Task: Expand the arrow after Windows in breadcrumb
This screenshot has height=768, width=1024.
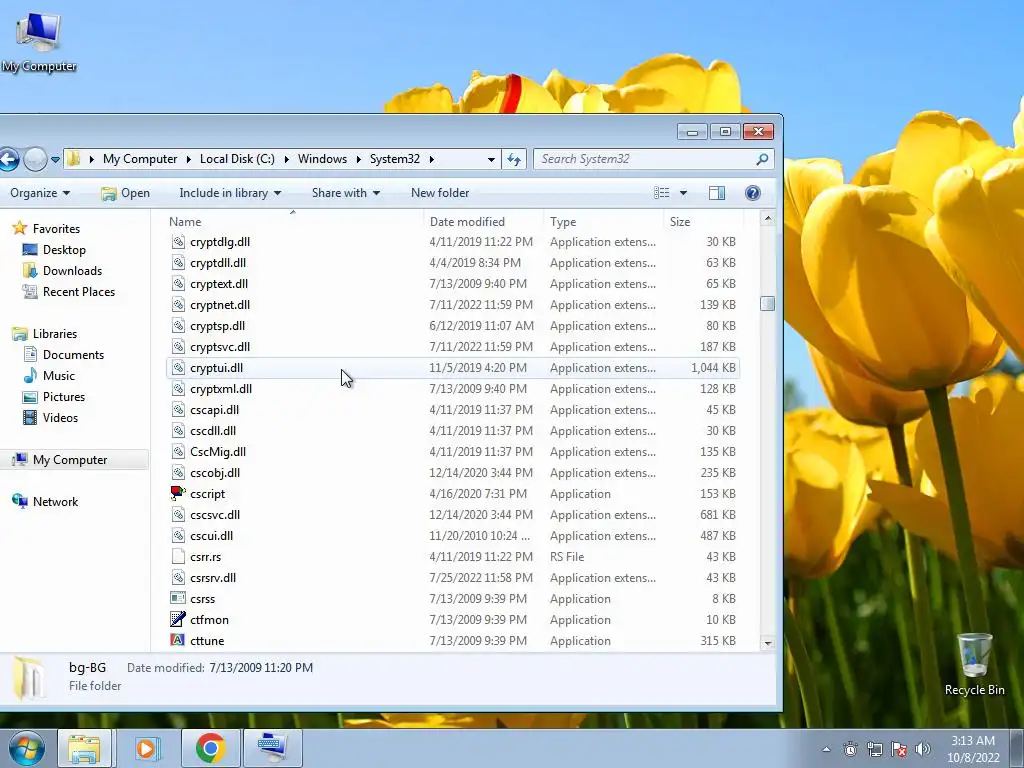Action: click(359, 159)
